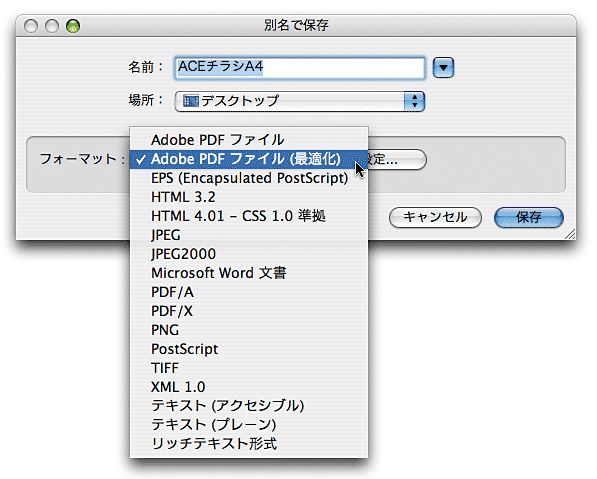Choose PDF/A format option

(x=249, y=292)
